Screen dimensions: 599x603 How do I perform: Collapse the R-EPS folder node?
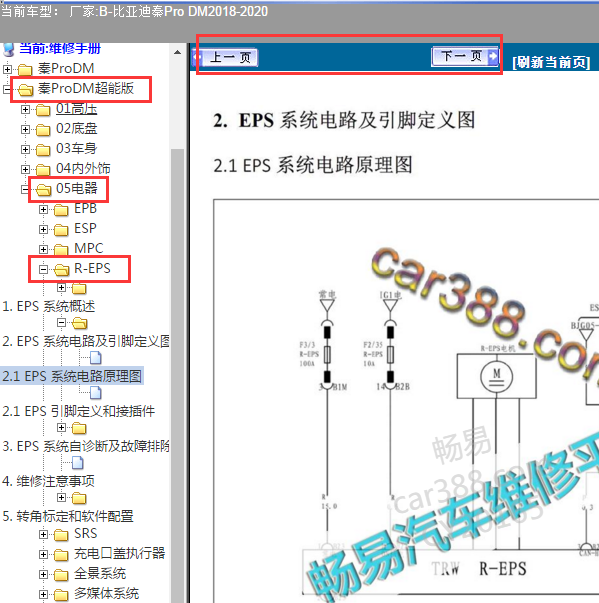click(43, 269)
